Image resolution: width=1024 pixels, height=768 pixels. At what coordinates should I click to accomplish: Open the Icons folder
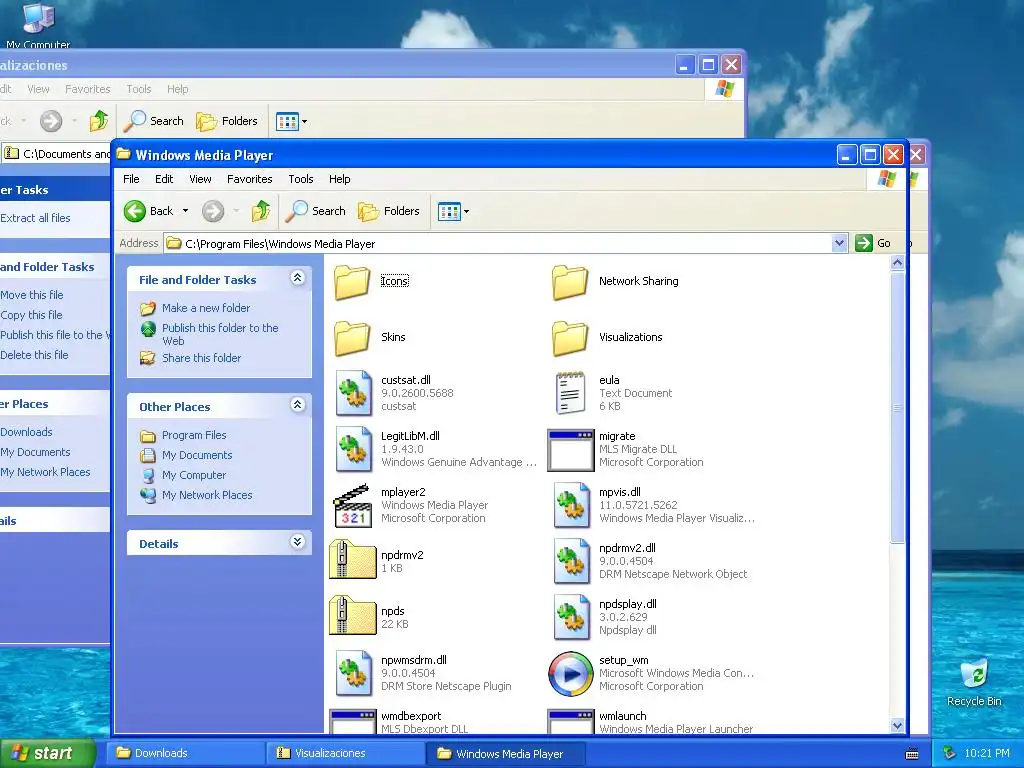353,281
